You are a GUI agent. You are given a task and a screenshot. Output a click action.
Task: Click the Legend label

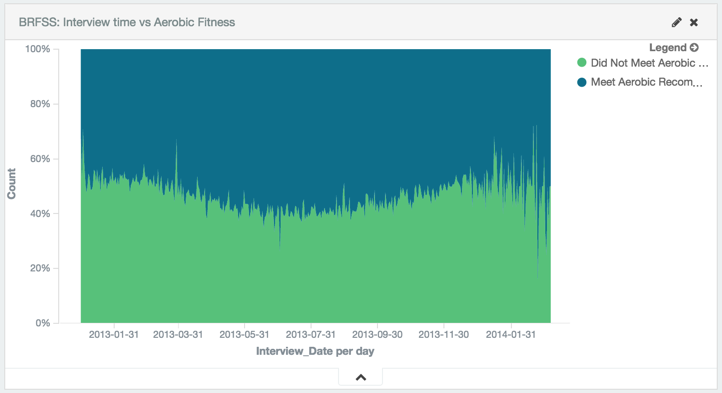668,47
